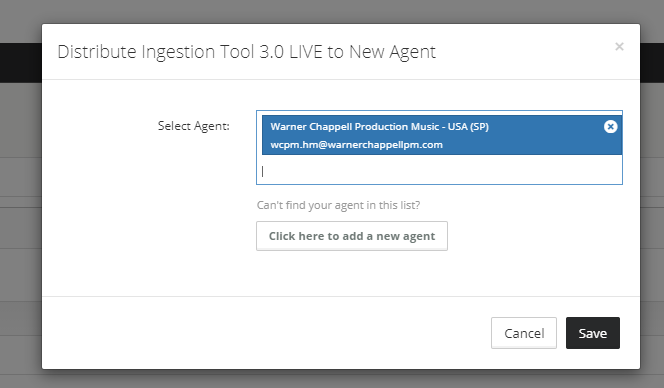Click the USA (SP) portion of agent name

pos(471,127)
